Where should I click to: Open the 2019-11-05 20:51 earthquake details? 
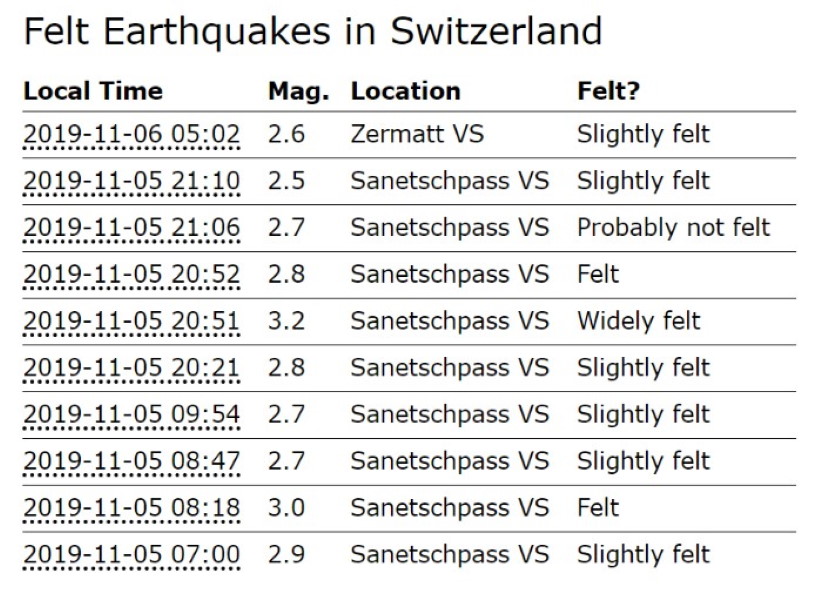point(131,321)
